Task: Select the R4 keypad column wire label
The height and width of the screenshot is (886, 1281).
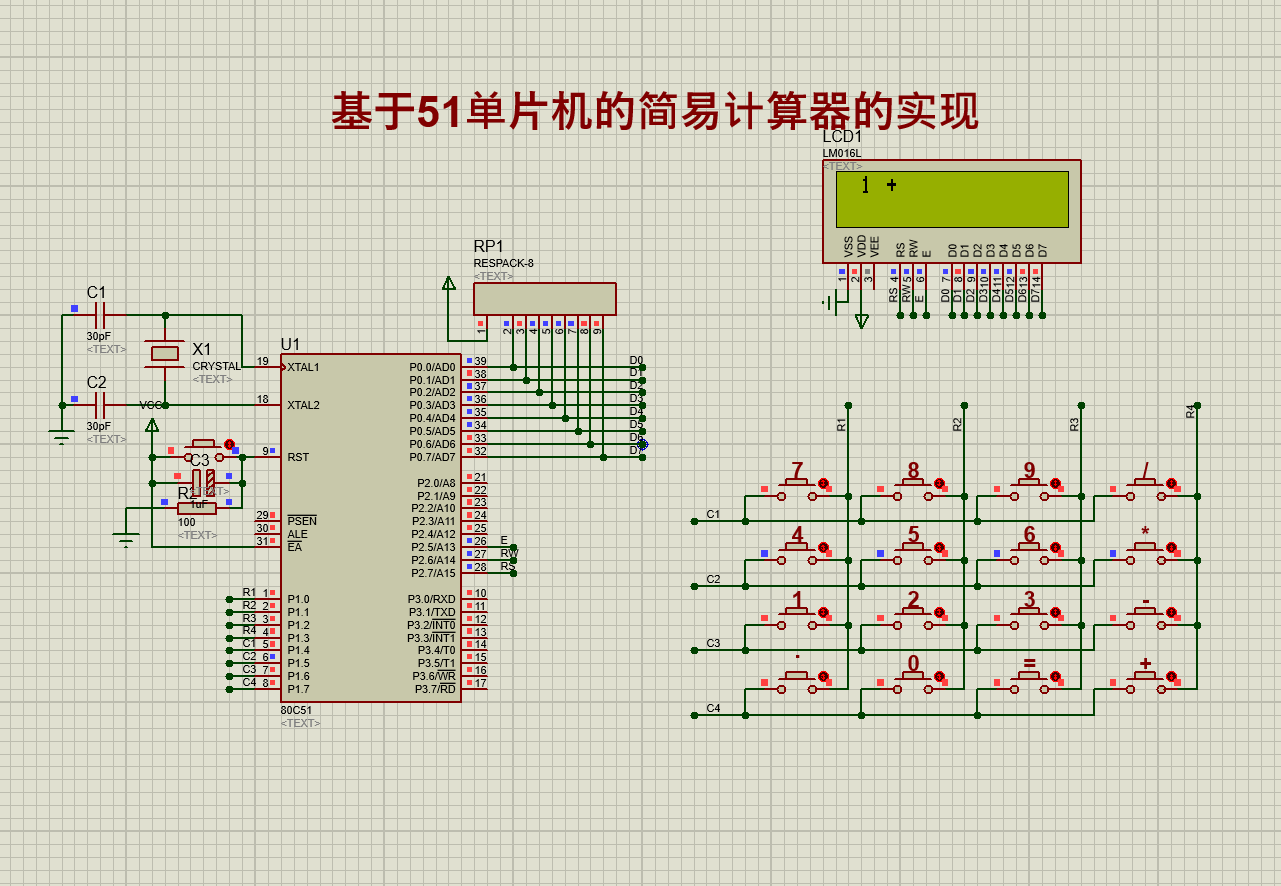Action: [1190, 411]
